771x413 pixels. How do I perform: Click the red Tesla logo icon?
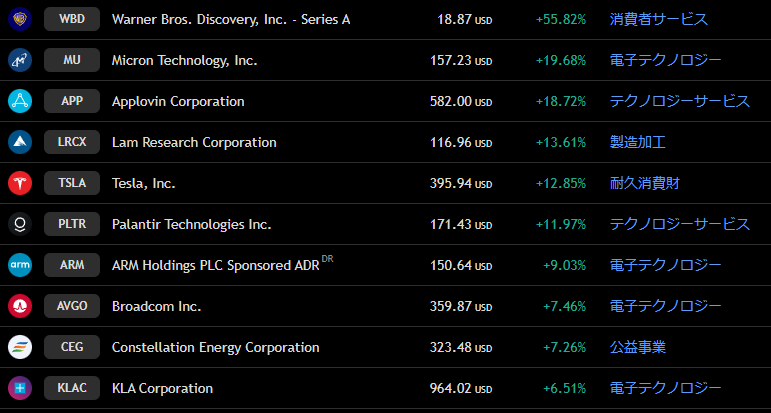[20, 183]
